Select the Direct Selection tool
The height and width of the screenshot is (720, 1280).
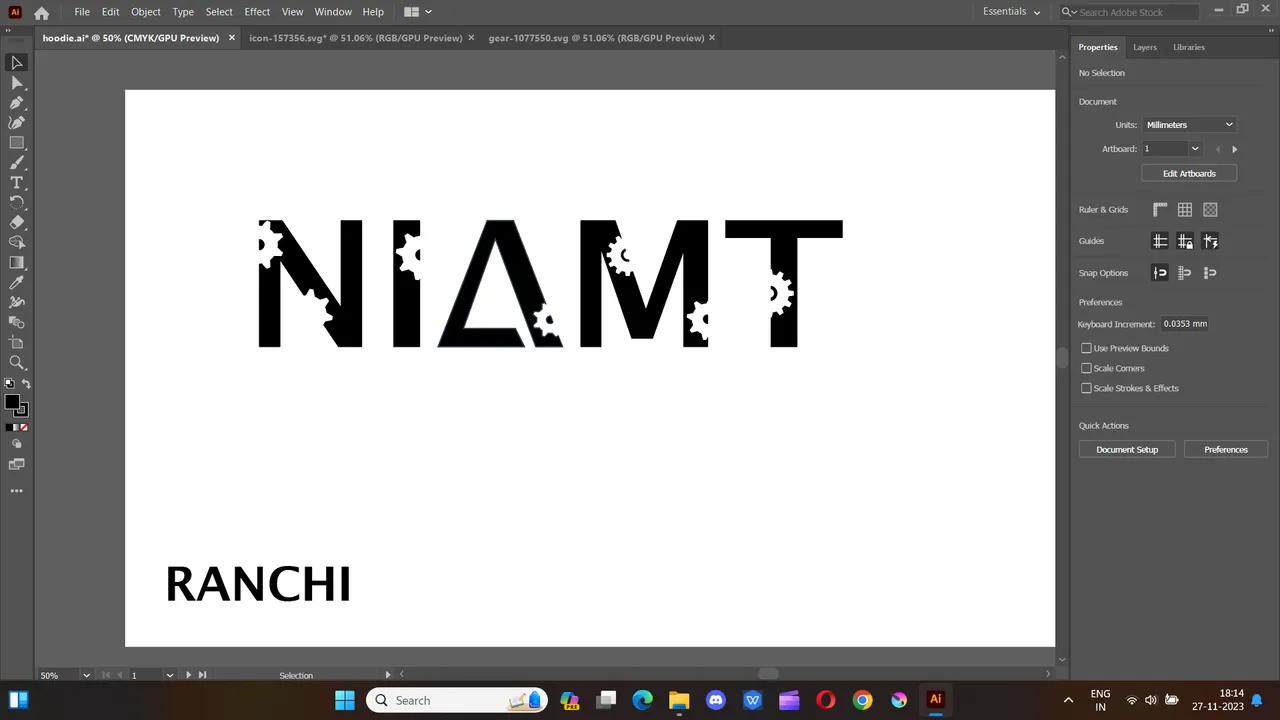coord(16,82)
